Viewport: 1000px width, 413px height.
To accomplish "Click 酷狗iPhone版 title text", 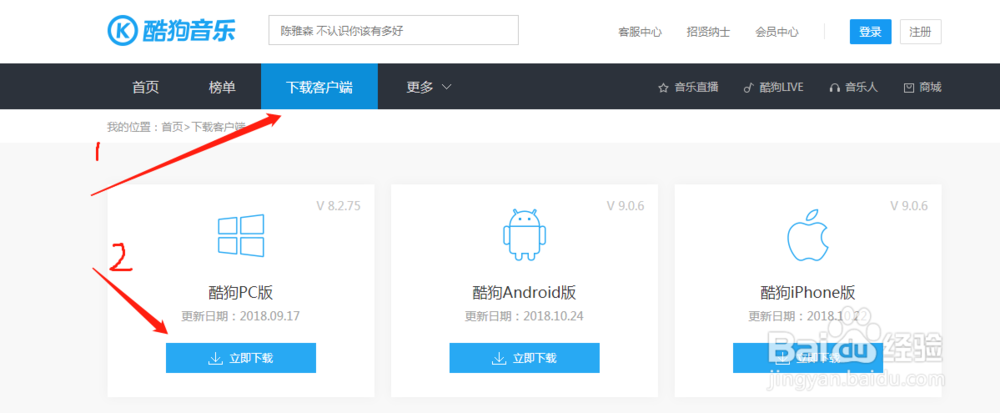I will [x=807, y=293].
